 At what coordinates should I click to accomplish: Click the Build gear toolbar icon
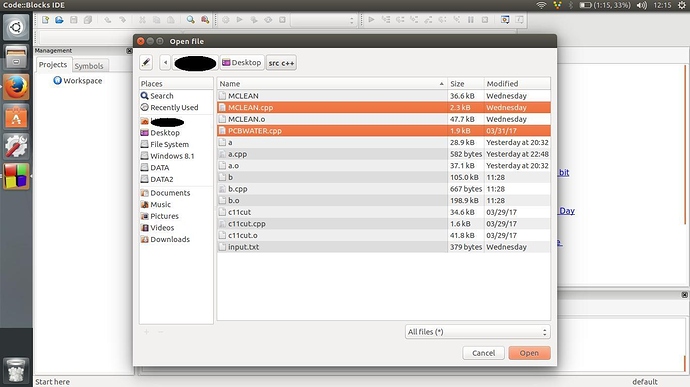pyautogui.click(x=226, y=20)
